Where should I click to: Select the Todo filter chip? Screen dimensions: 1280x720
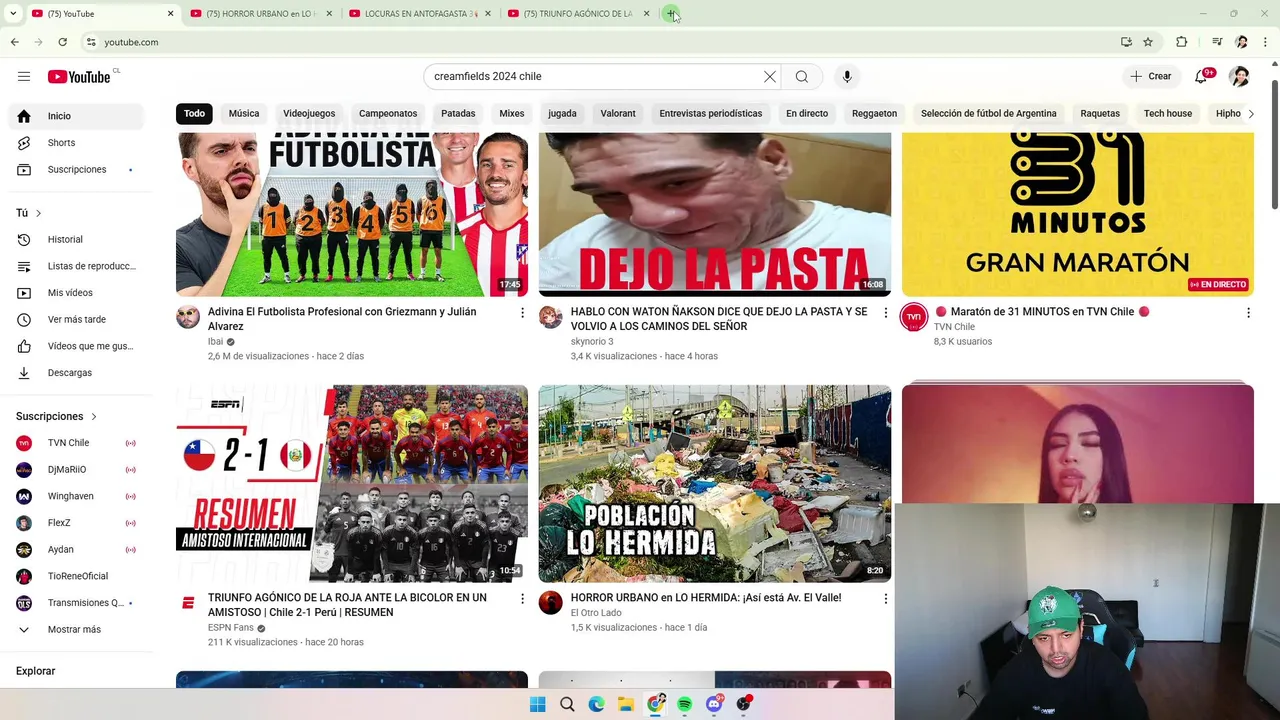pyautogui.click(x=194, y=114)
